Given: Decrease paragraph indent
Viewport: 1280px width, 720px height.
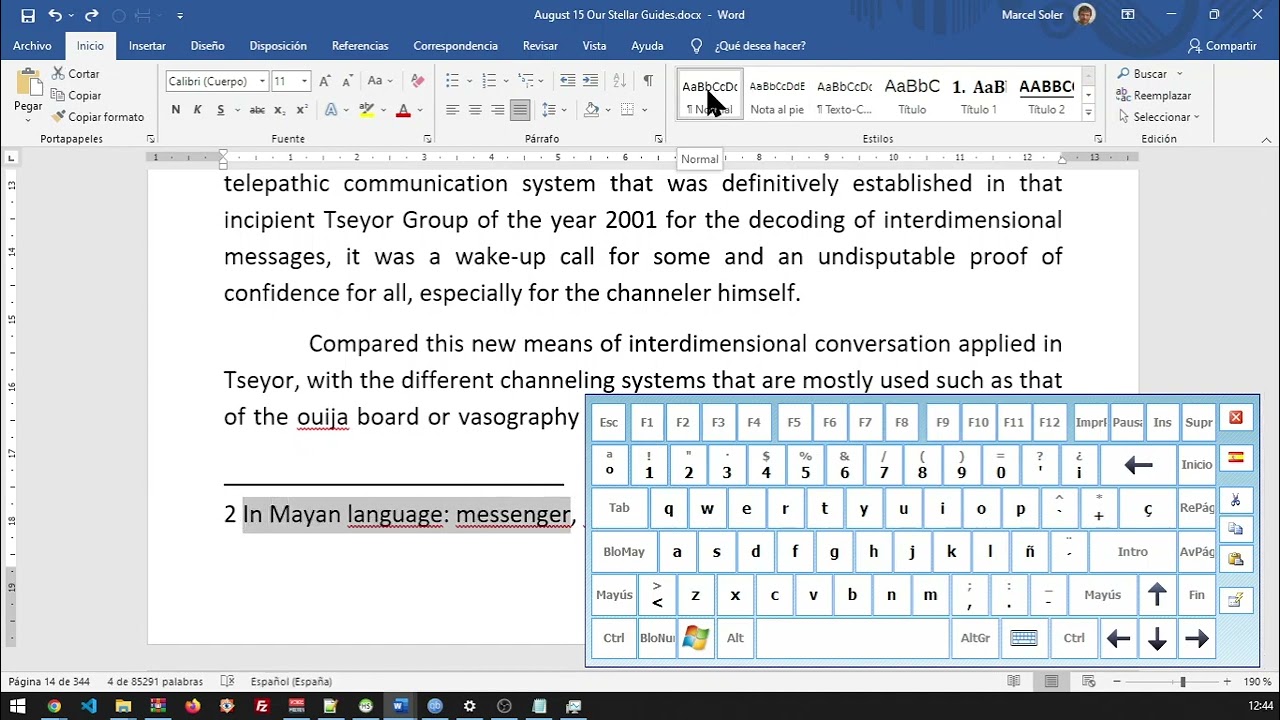Looking at the screenshot, I should click(x=568, y=81).
